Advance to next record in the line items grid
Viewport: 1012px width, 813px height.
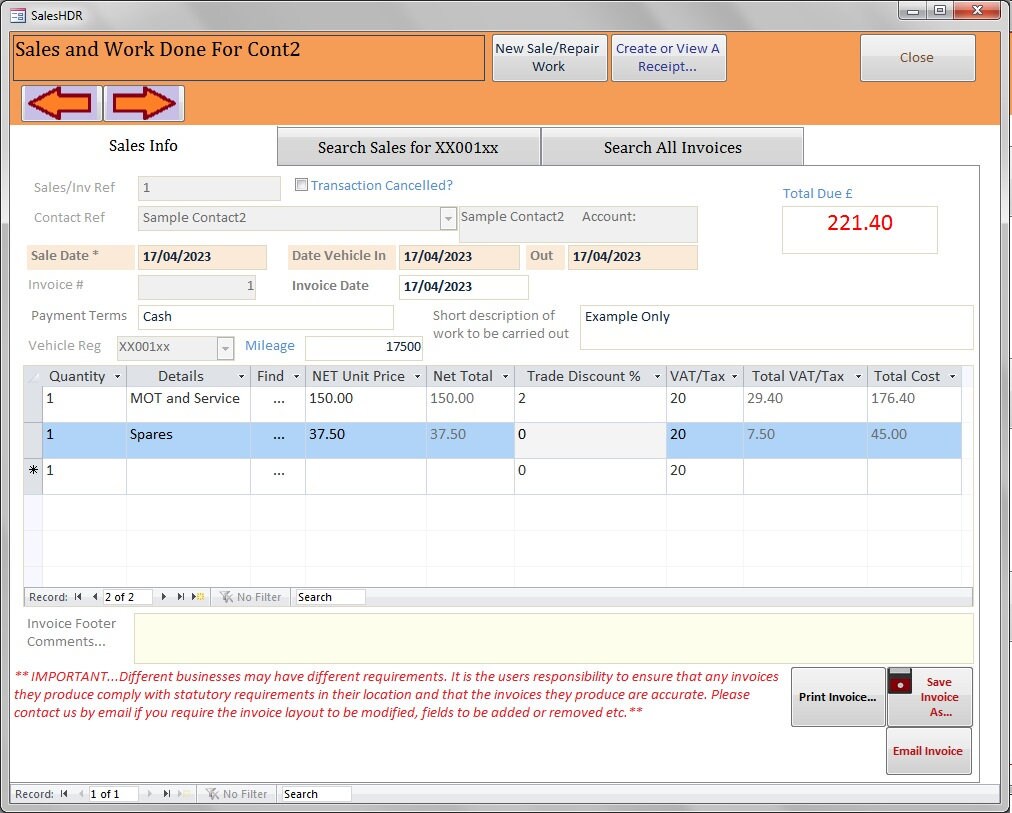pyautogui.click(x=165, y=597)
